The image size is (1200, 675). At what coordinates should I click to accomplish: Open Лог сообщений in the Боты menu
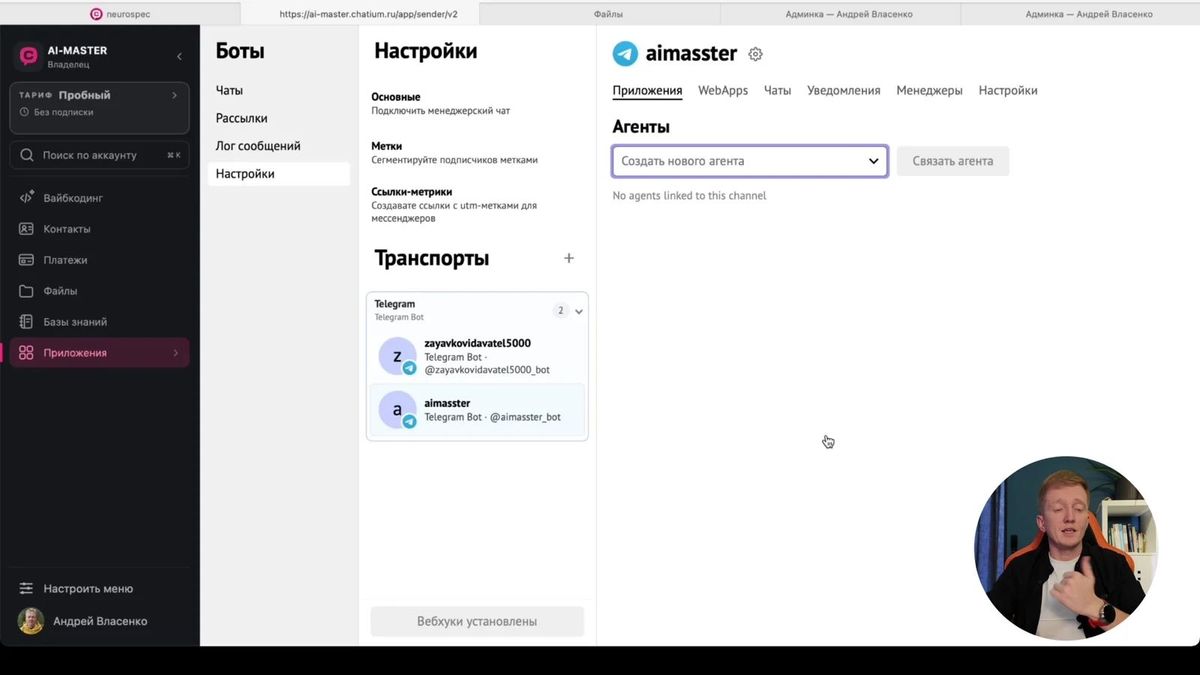pos(258,146)
